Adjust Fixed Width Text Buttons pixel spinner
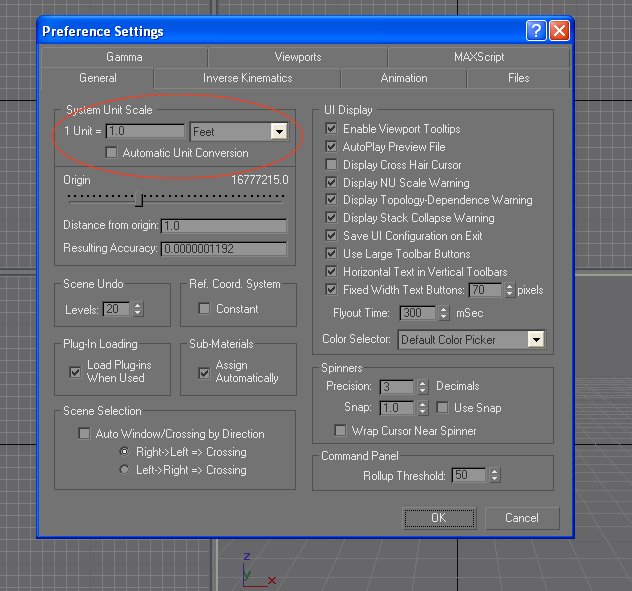 coord(509,290)
